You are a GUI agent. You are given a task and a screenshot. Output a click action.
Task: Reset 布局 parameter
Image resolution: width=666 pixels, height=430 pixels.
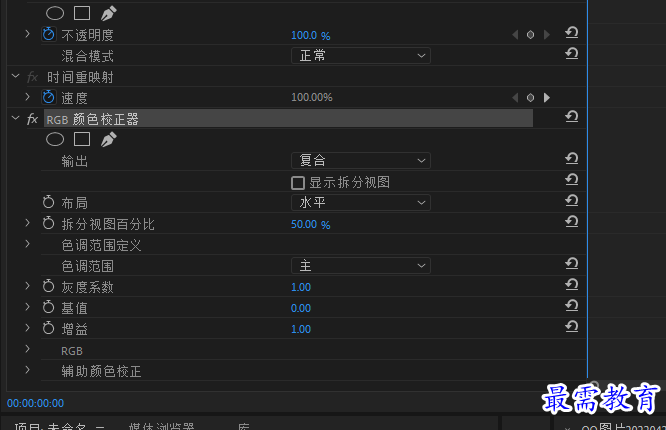(x=572, y=201)
